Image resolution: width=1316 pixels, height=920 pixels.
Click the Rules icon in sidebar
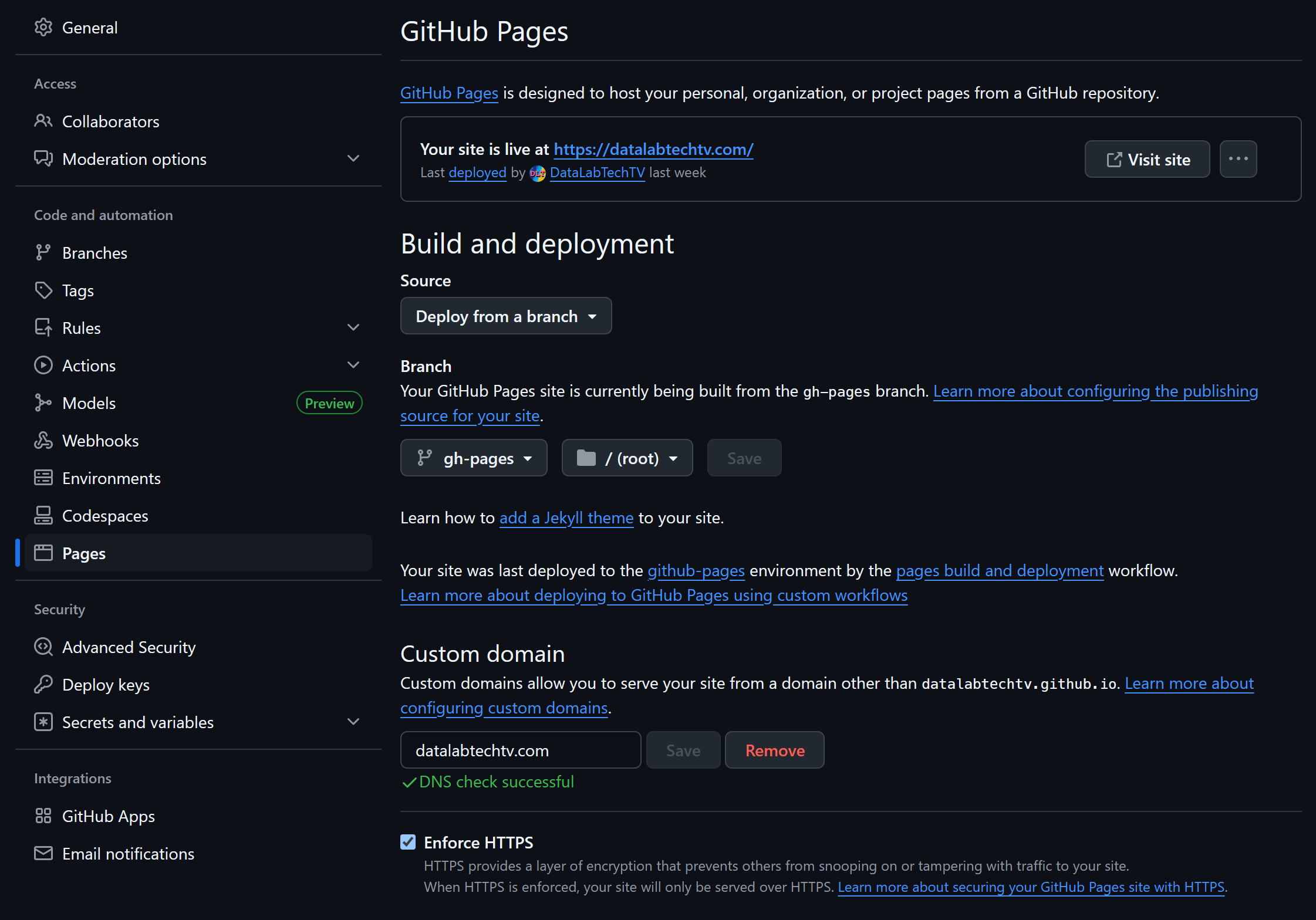click(x=43, y=328)
